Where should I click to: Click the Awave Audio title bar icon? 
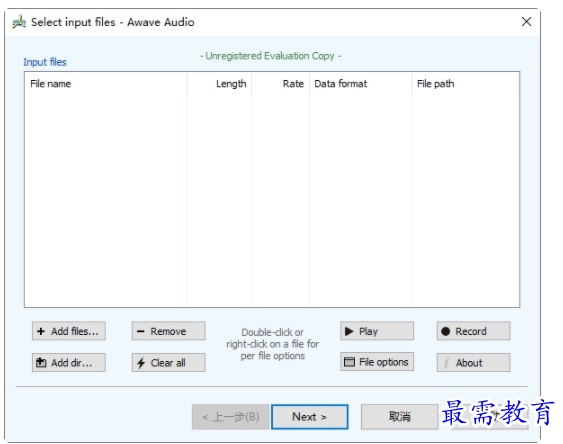[19, 22]
